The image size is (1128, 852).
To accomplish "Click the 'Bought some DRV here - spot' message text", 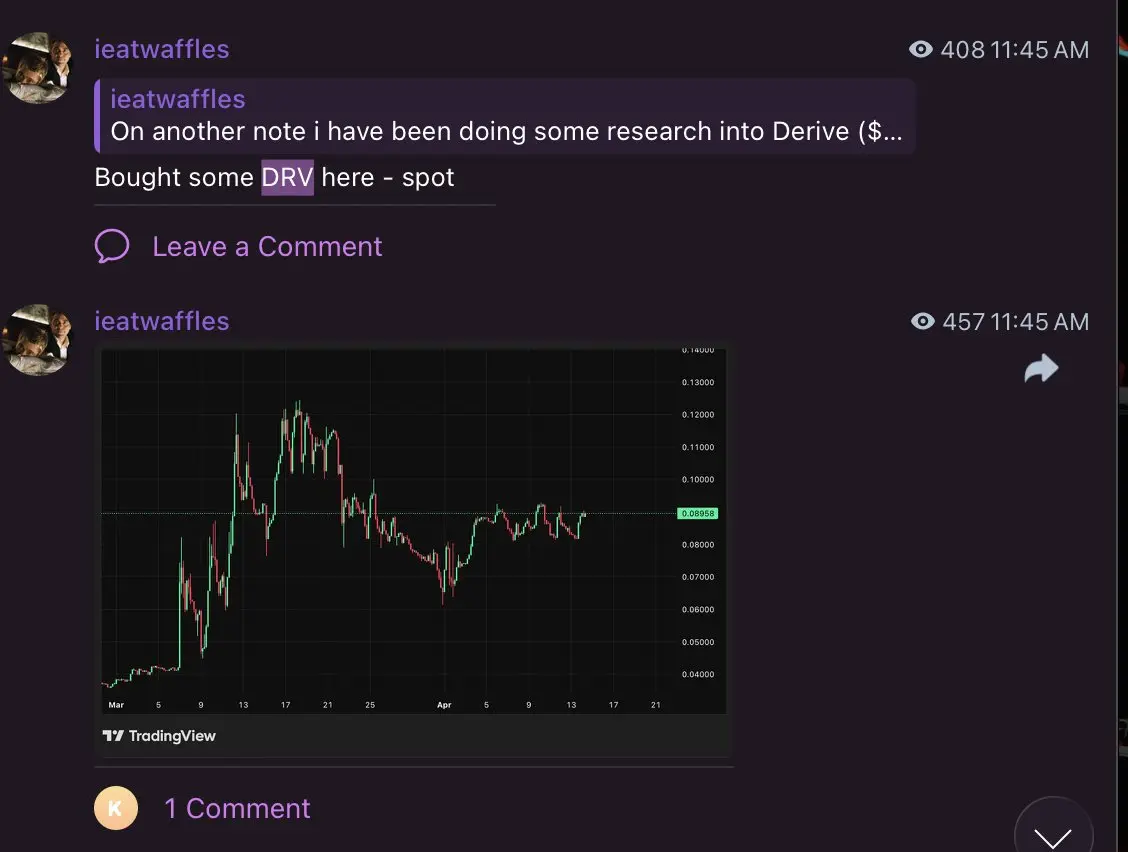I will pyautogui.click(x=274, y=177).
